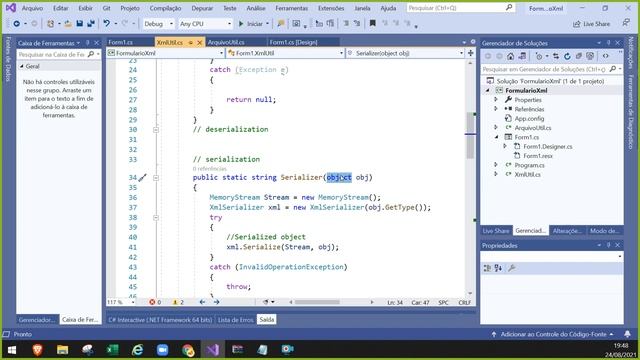Open Excel from the Windows taskbar
Viewport: 640px width, 360px height.
pyautogui.click(x=112, y=349)
